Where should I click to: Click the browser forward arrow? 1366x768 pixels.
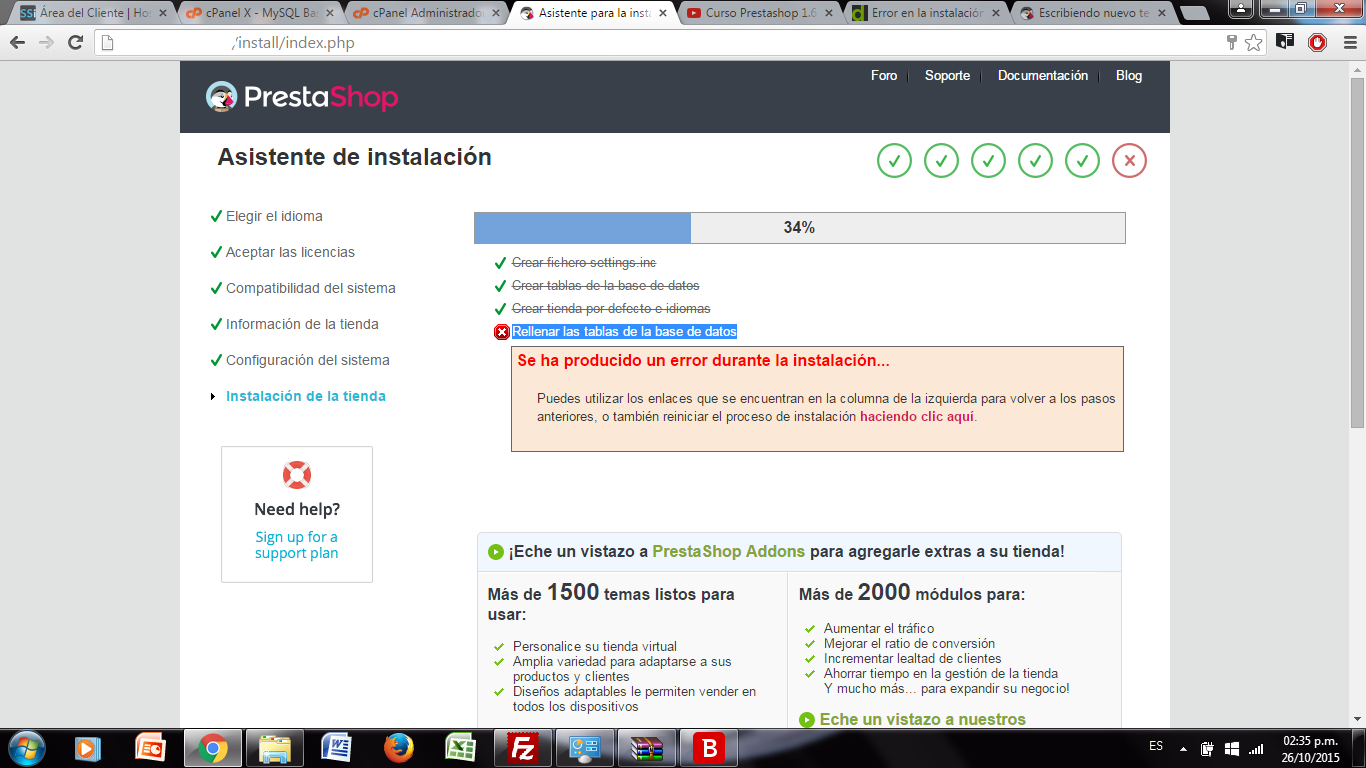click(x=46, y=43)
